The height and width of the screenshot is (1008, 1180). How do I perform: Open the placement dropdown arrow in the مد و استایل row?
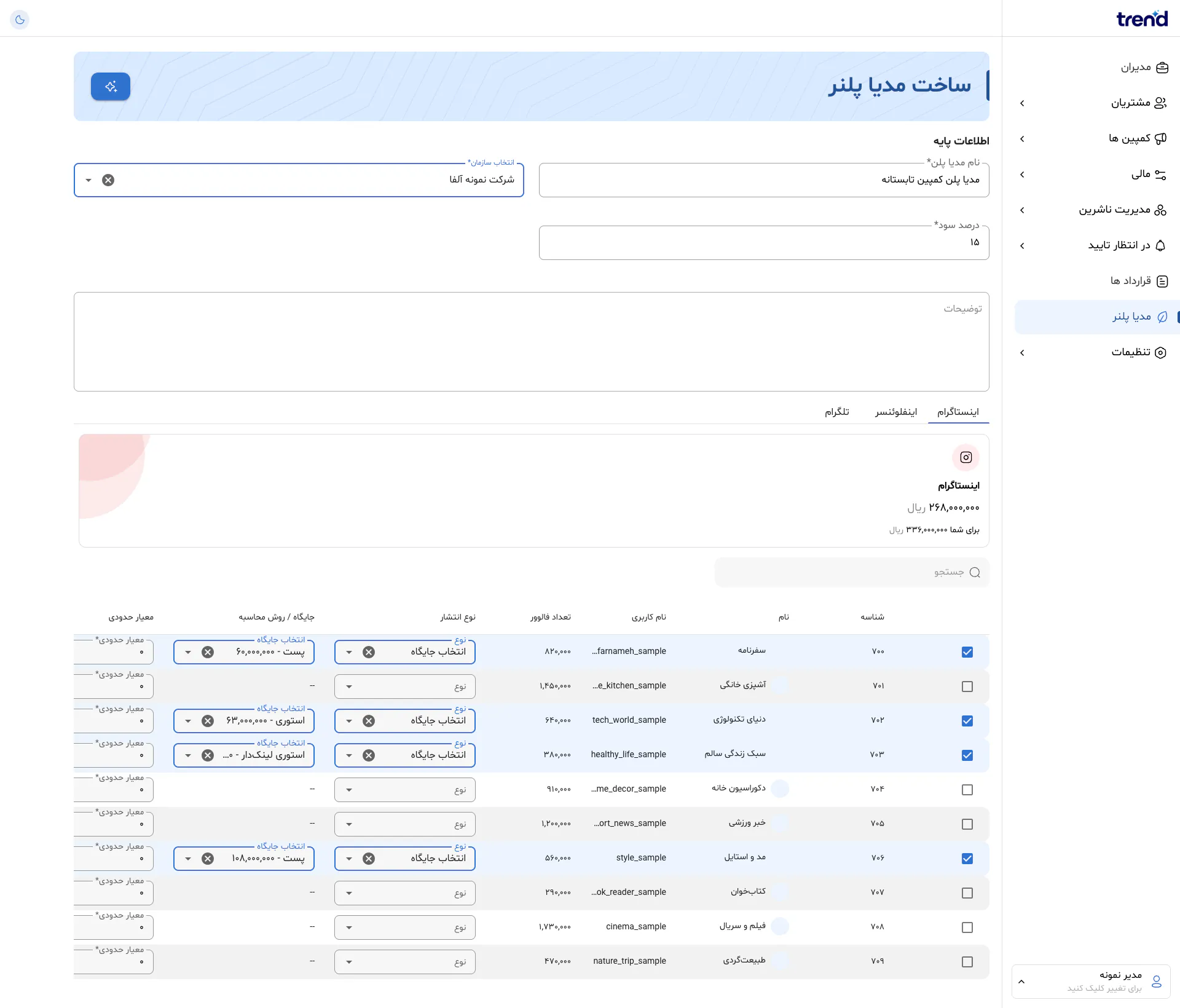(x=188, y=859)
